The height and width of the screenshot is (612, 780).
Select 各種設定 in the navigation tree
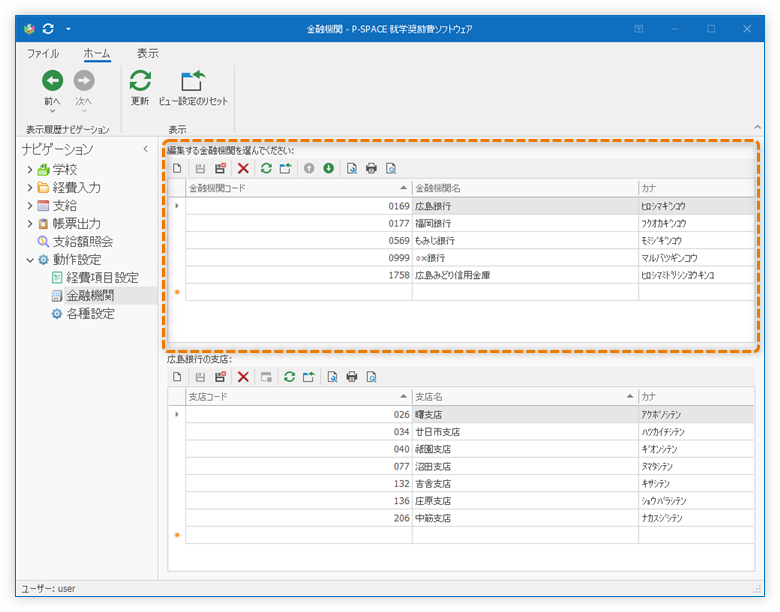tap(90, 313)
